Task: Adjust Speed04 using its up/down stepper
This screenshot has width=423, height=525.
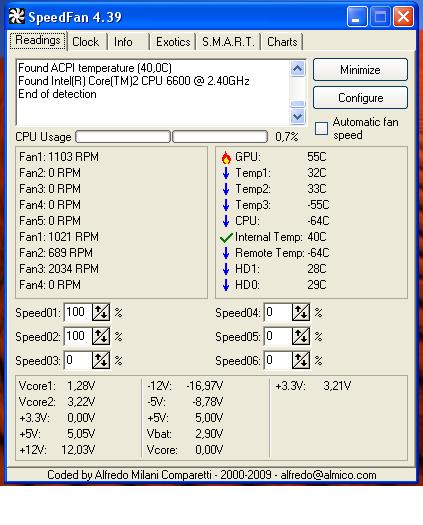Action: 301,312
